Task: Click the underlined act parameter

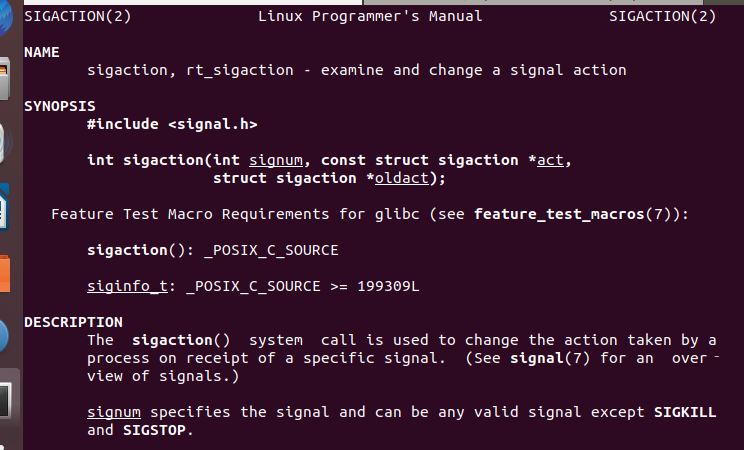Action: pos(550,160)
